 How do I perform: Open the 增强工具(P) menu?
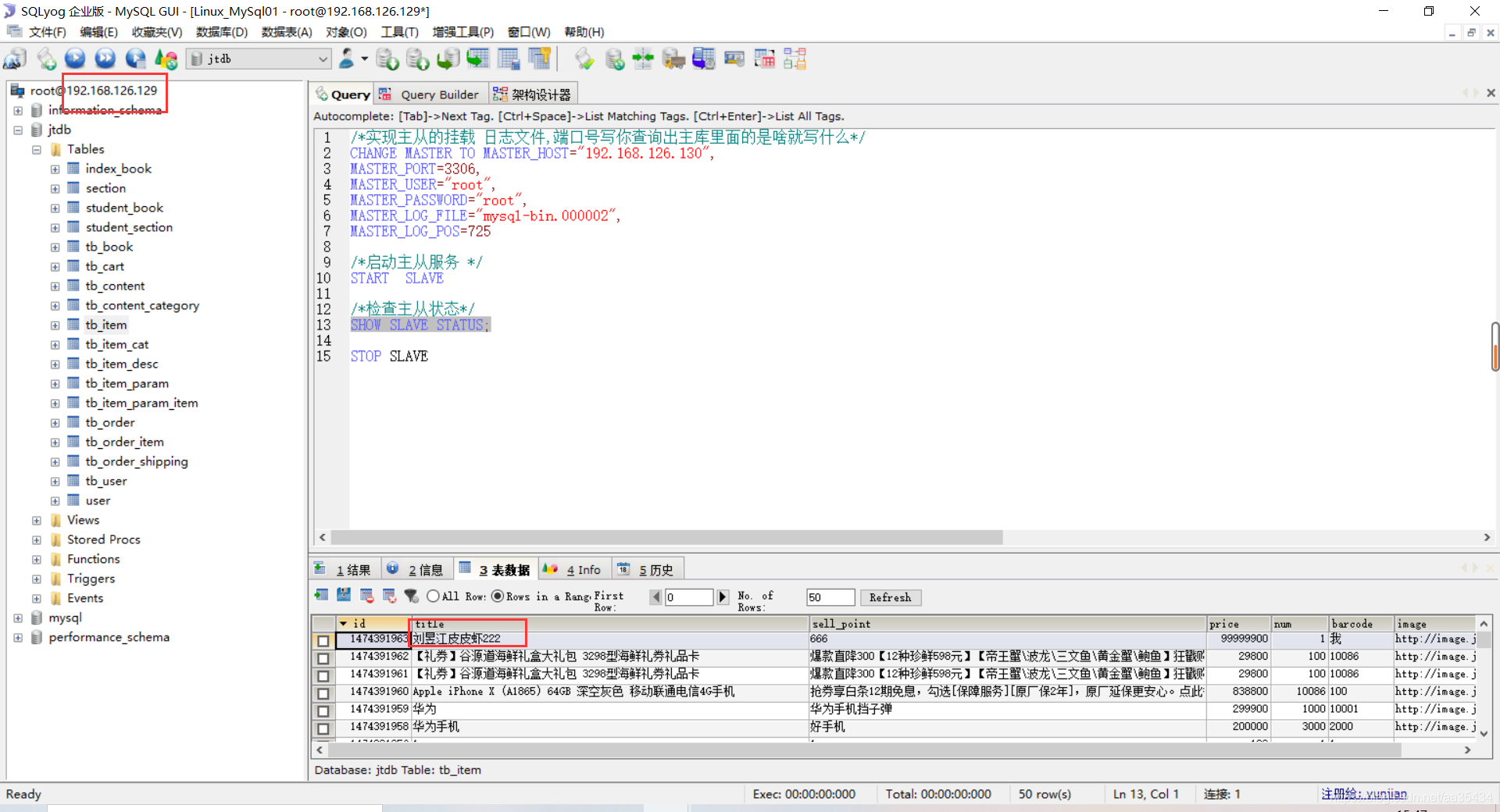coord(463,32)
